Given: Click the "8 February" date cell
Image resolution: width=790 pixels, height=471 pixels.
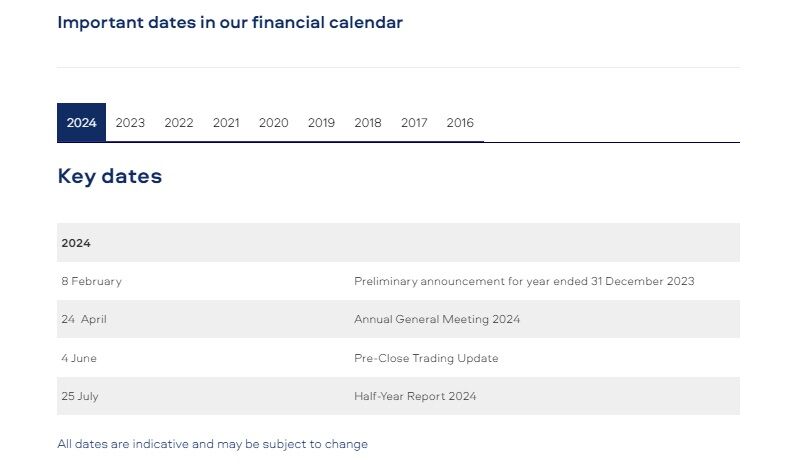Looking at the screenshot, I should pos(91,281).
